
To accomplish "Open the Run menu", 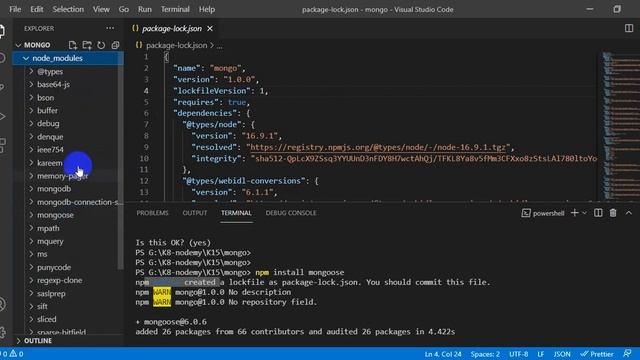I will (x=144, y=9).
